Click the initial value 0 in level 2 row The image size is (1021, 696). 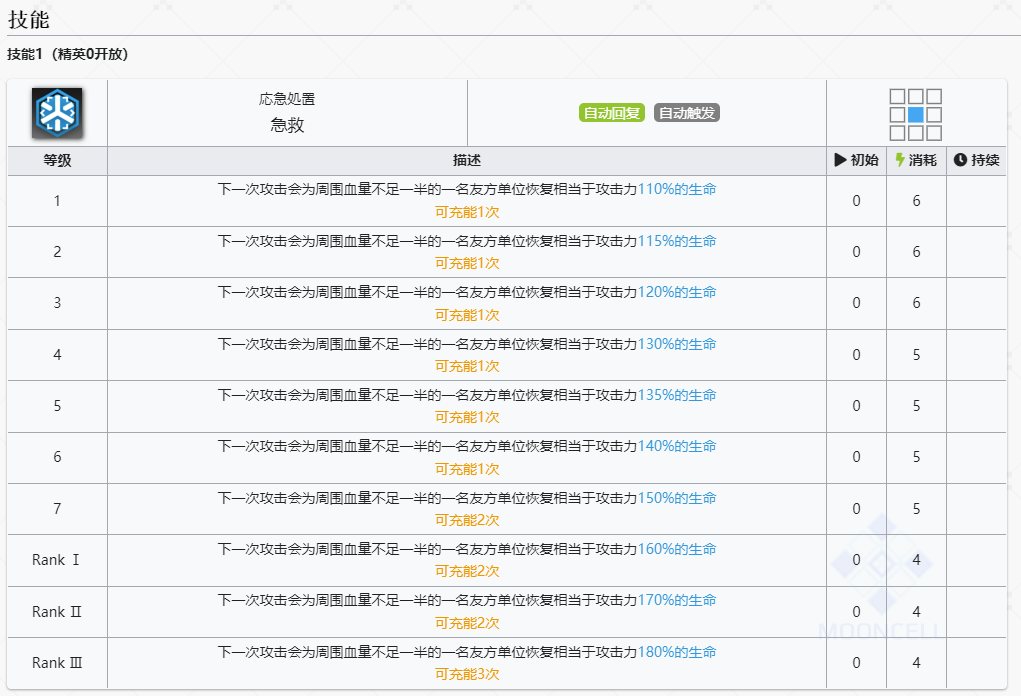[856, 252]
